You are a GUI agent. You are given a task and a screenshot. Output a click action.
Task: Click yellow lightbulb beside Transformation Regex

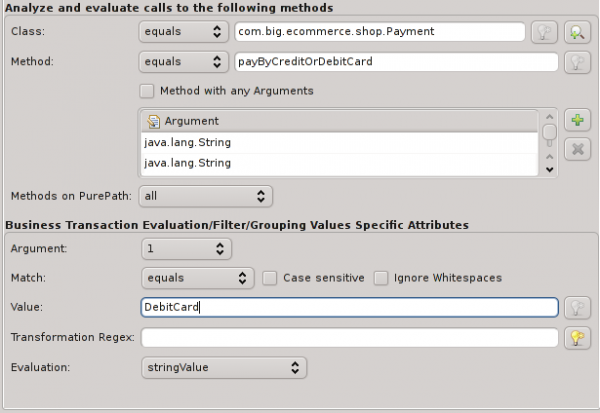[577, 338]
